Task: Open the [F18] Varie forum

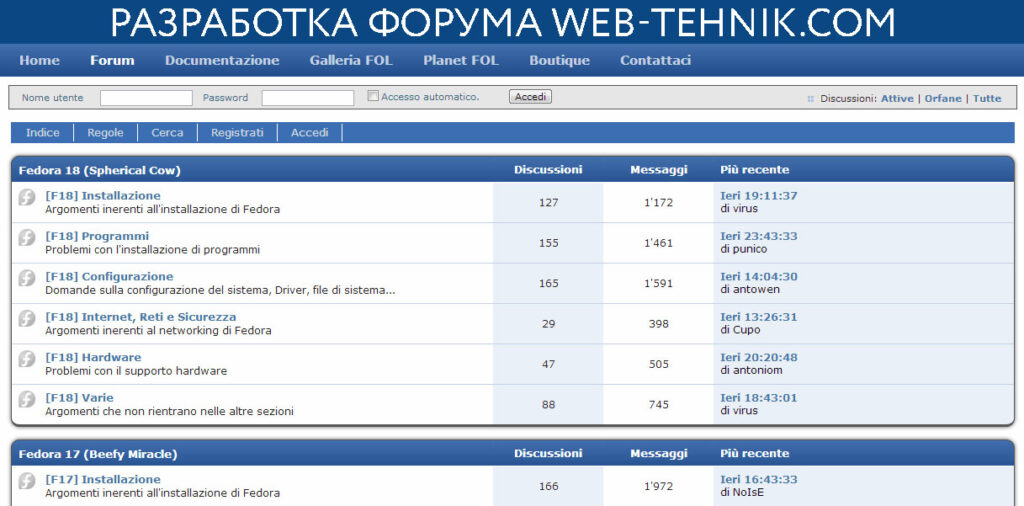Action: pyautogui.click(x=79, y=398)
